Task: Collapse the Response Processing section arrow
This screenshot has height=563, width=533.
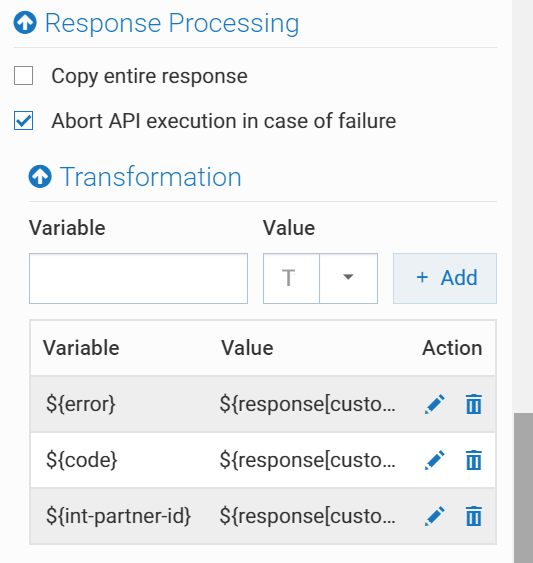Action: 25,23
